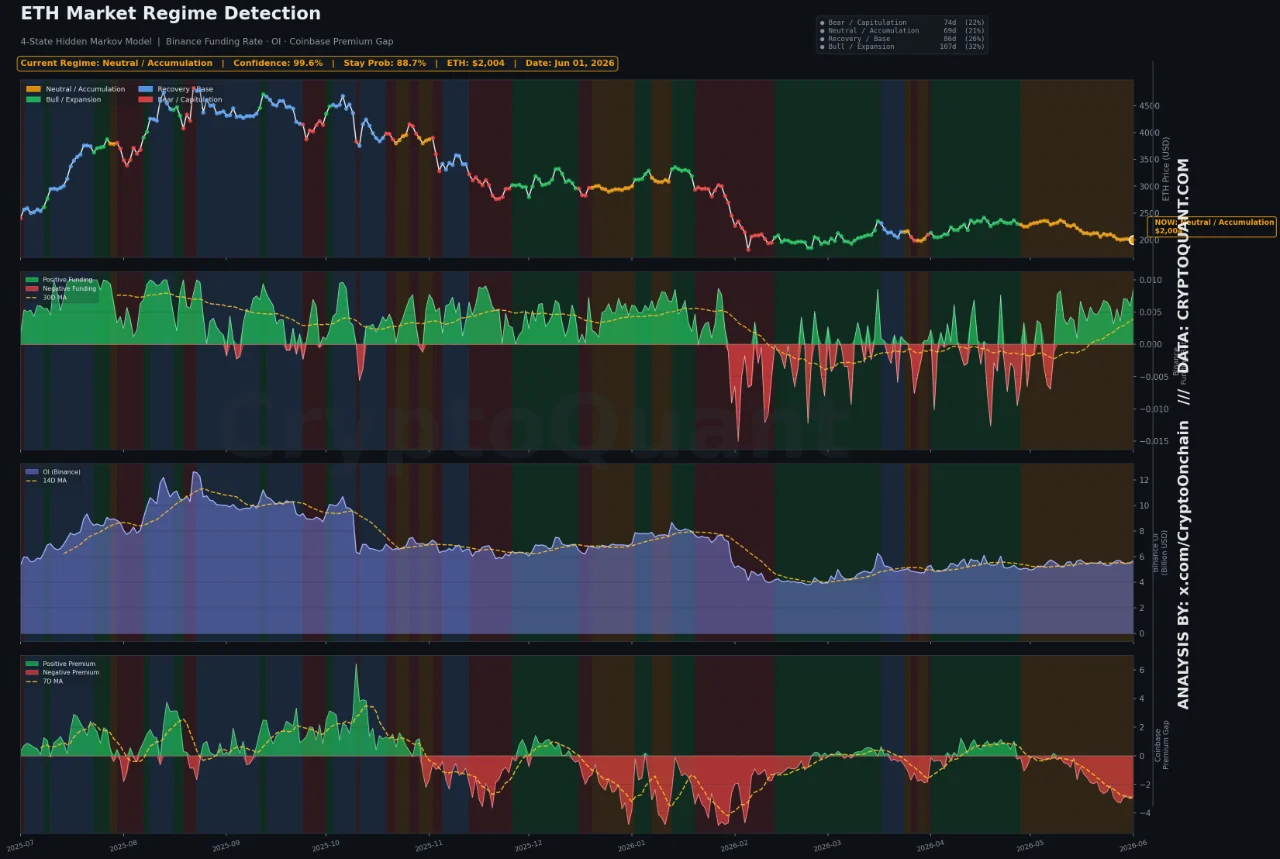Viewport: 1280px width, 859px height.
Task: Click the Current Regime: Neutral / Accumulation status
Action: (116, 63)
